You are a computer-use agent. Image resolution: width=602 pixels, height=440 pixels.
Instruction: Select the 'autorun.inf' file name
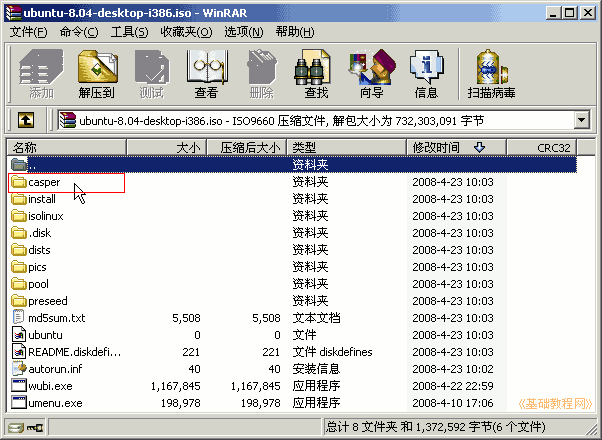click(x=55, y=369)
